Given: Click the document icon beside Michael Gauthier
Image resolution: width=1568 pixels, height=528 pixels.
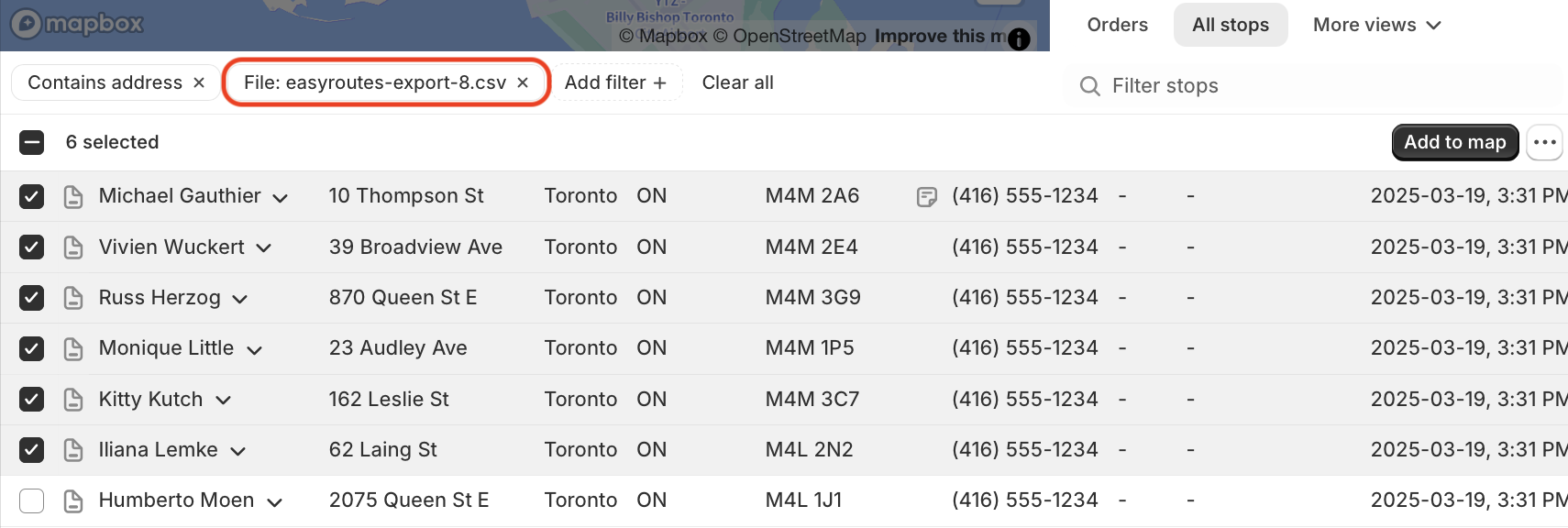Looking at the screenshot, I should [73, 196].
